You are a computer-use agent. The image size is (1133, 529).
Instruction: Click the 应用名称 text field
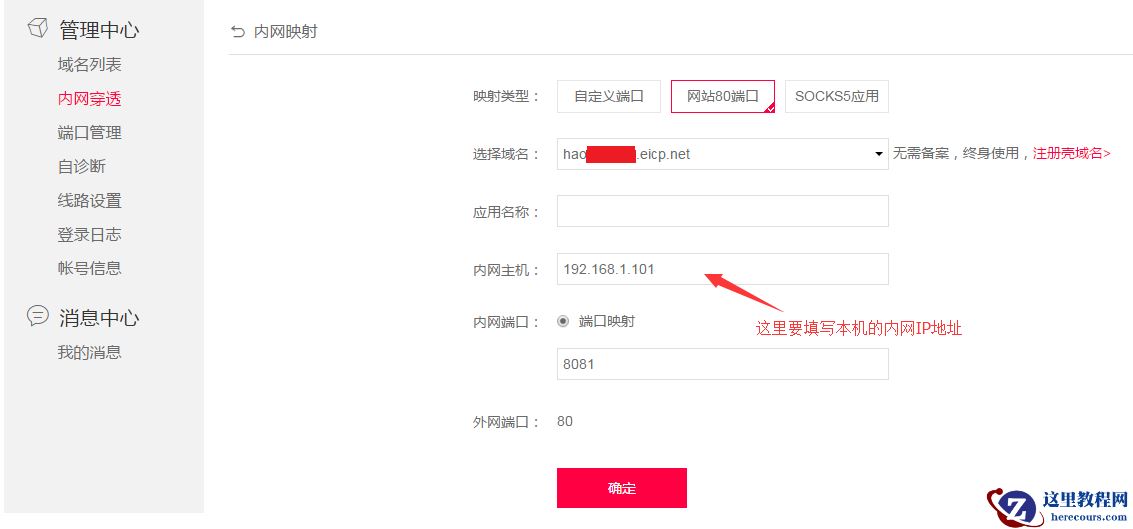pyautogui.click(x=722, y=211)
